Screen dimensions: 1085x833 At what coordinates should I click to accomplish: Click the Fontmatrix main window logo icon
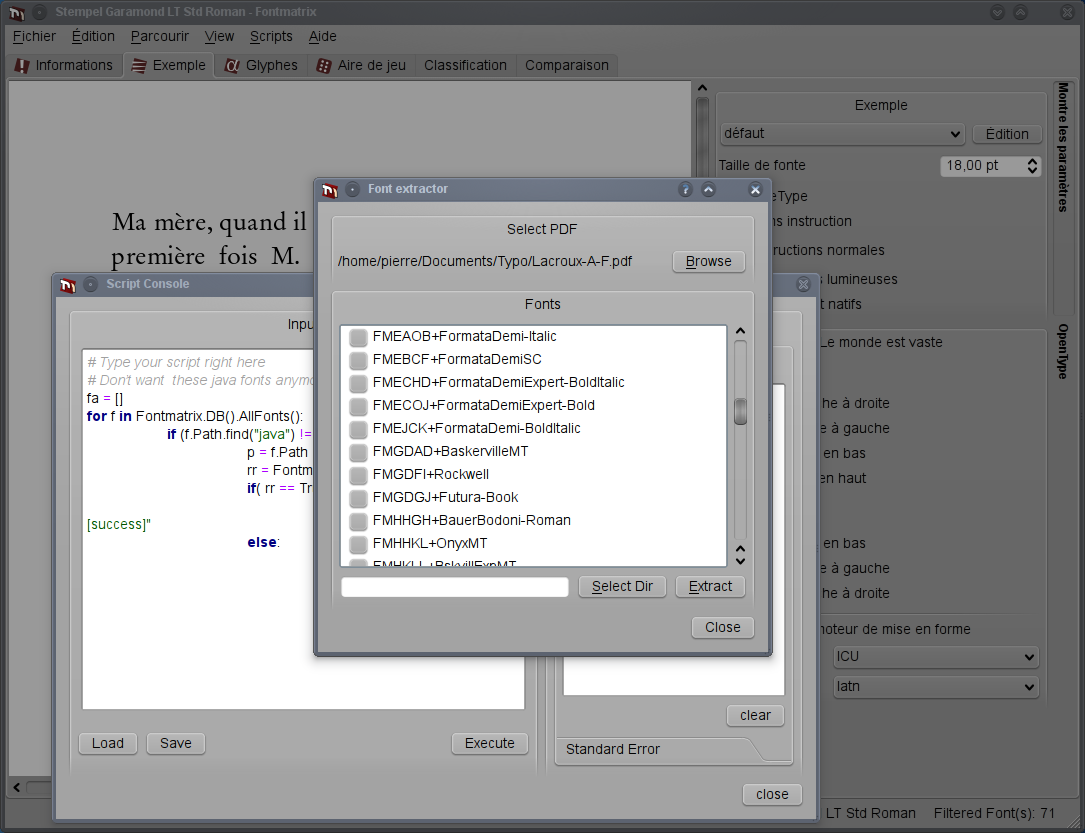pyautogui.click(x=17, y=12)
